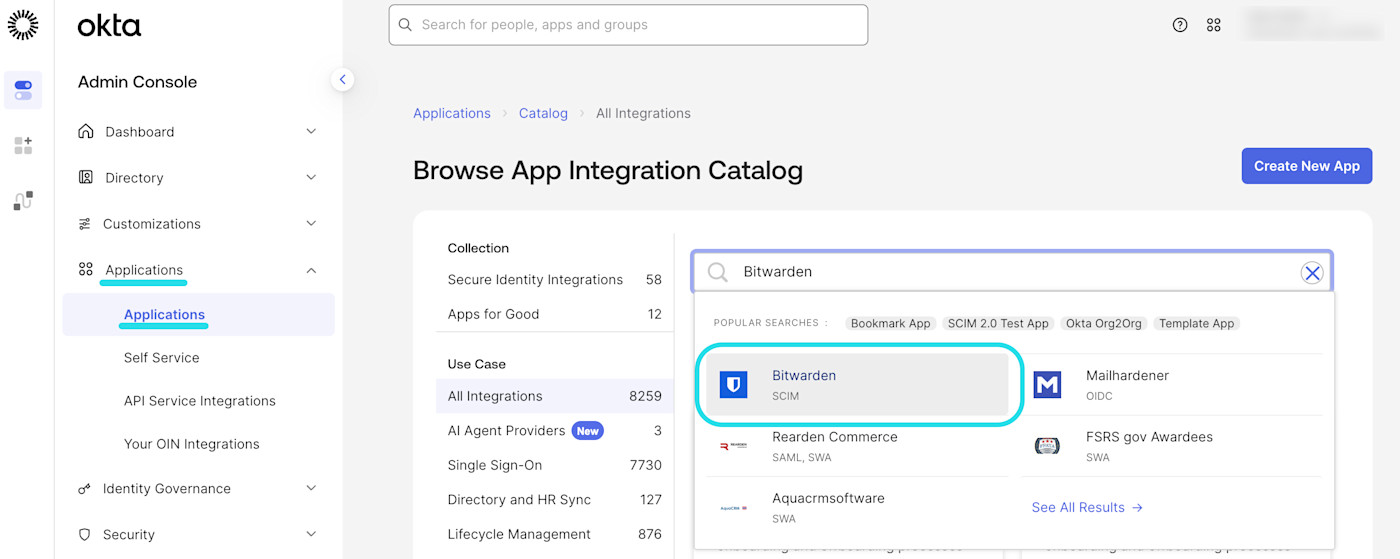Click the Aquacrmsoftware logo

coord(734,508)
